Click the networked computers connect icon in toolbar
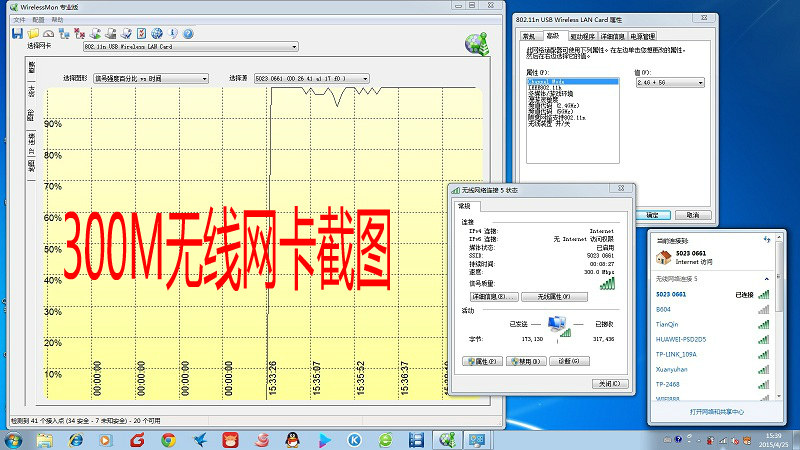The width and height of the screenshot is (800, 450). 64,34
